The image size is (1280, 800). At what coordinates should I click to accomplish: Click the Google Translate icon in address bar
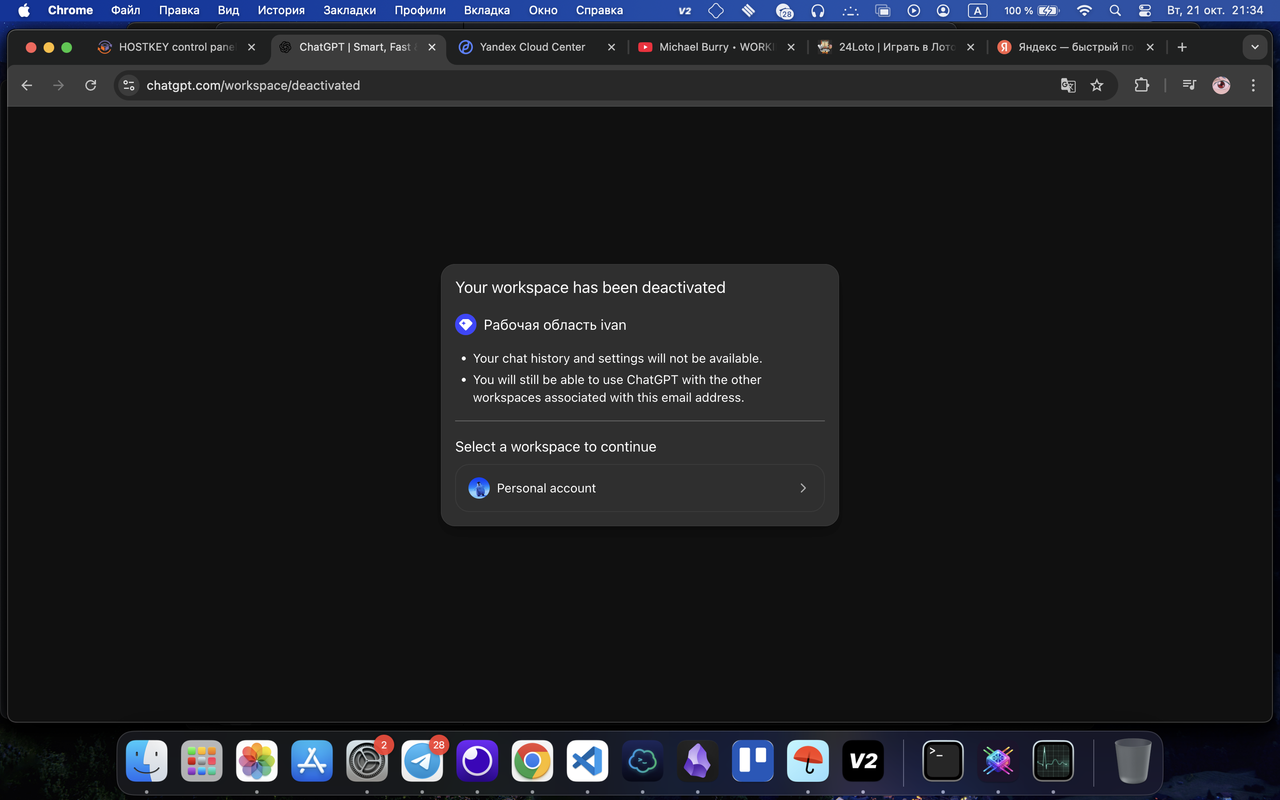tap(1068, 85)
